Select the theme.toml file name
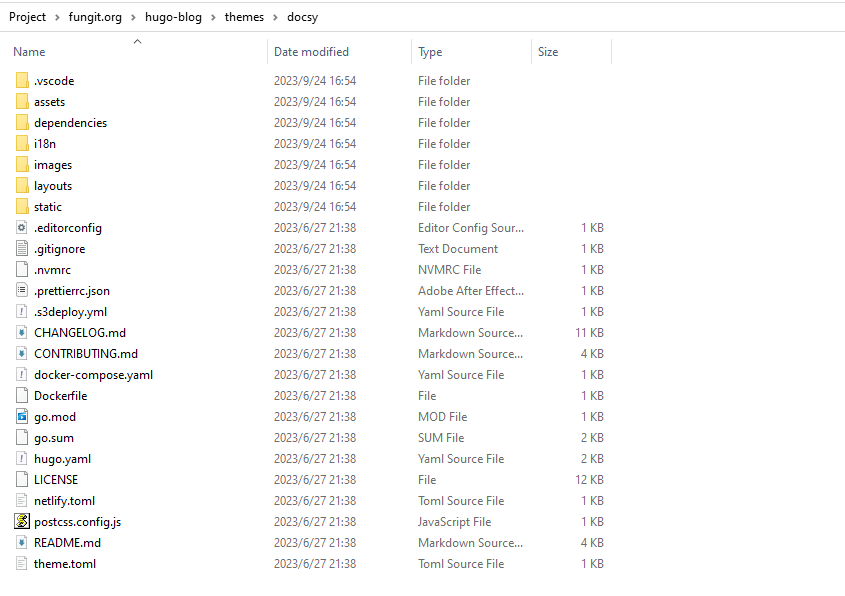This screenshot has width=845, height=596. pos(64,564)
